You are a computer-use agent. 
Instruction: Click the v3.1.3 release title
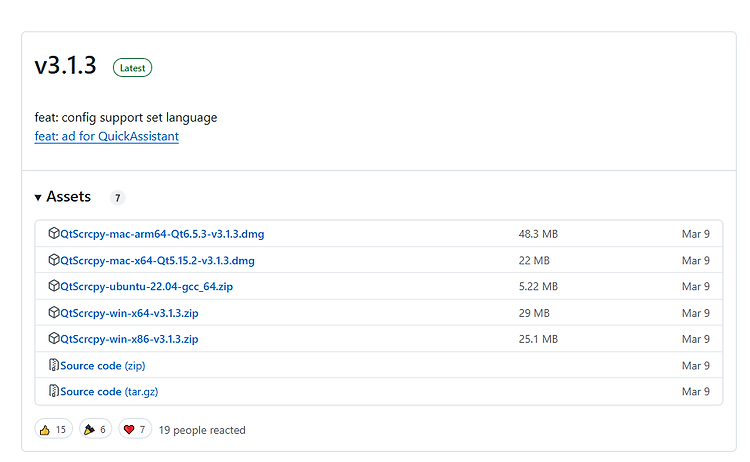coord(66,65)
